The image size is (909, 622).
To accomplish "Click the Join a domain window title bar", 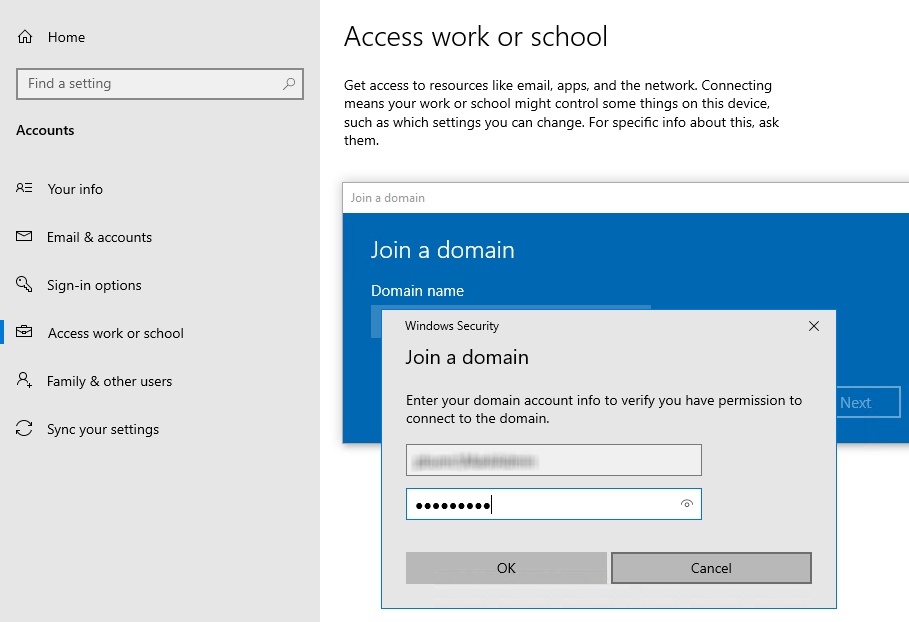I will tap(626, 198).
